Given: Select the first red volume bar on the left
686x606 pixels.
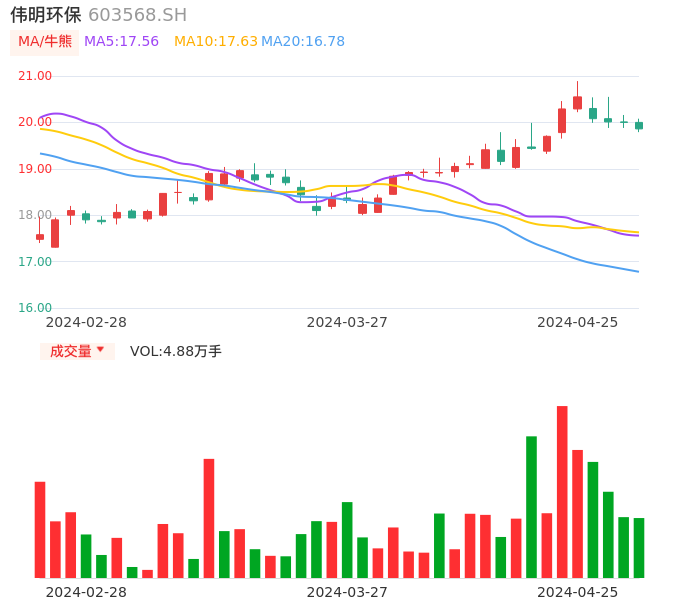Looking at the screenshot, I should coord(40,530).
